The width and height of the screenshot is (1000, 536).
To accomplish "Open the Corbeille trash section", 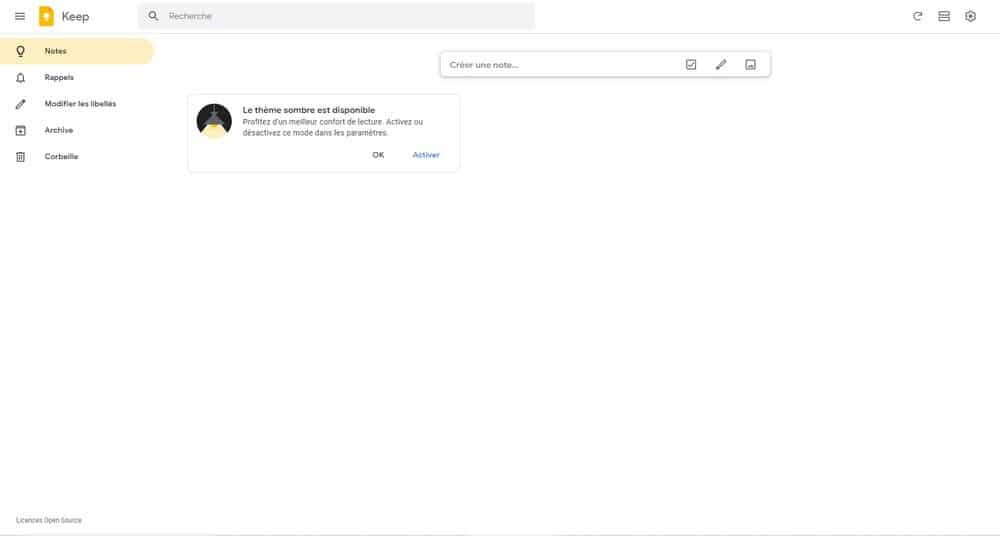I will pos(61,157).
